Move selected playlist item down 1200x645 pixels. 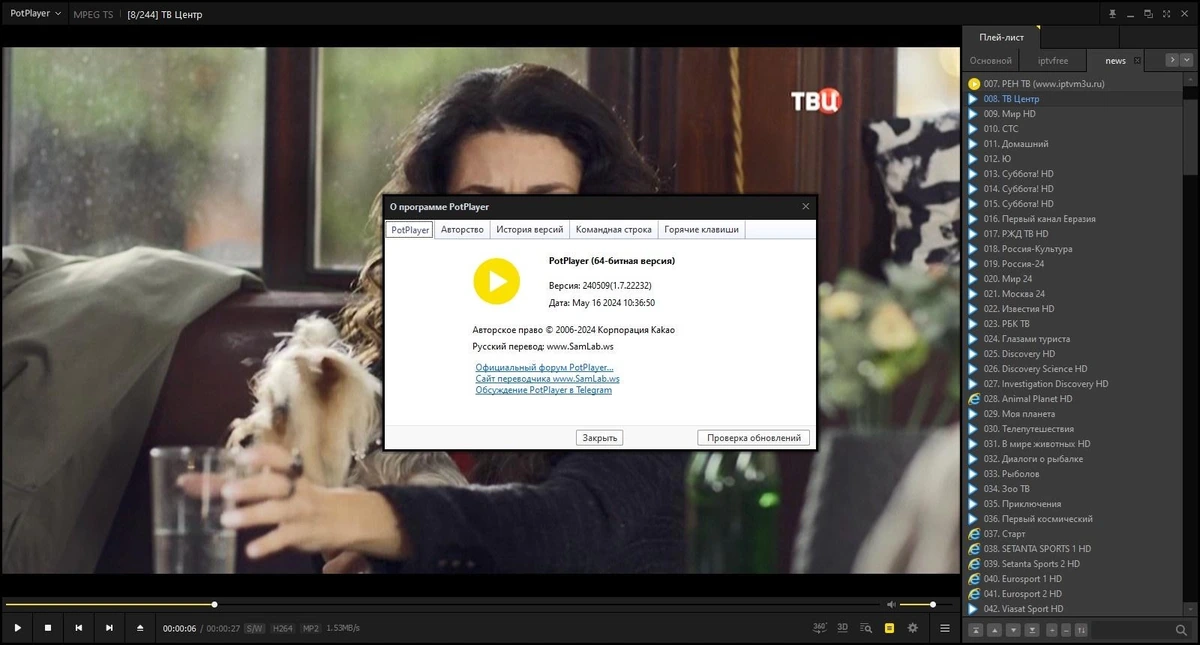tap(1013, 630)
